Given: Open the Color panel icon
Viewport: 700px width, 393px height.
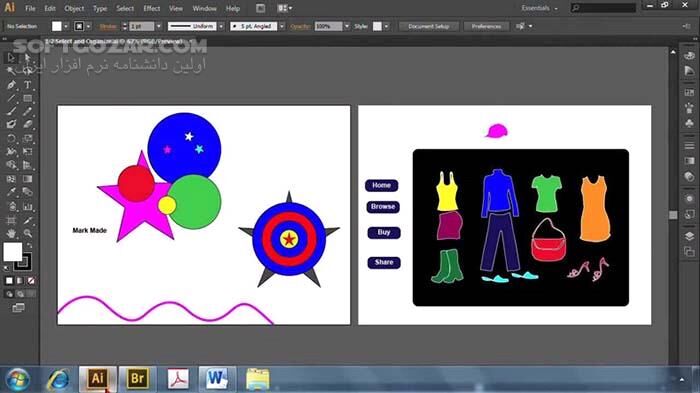Looking at the screenshot, I should tap(689, 56).
